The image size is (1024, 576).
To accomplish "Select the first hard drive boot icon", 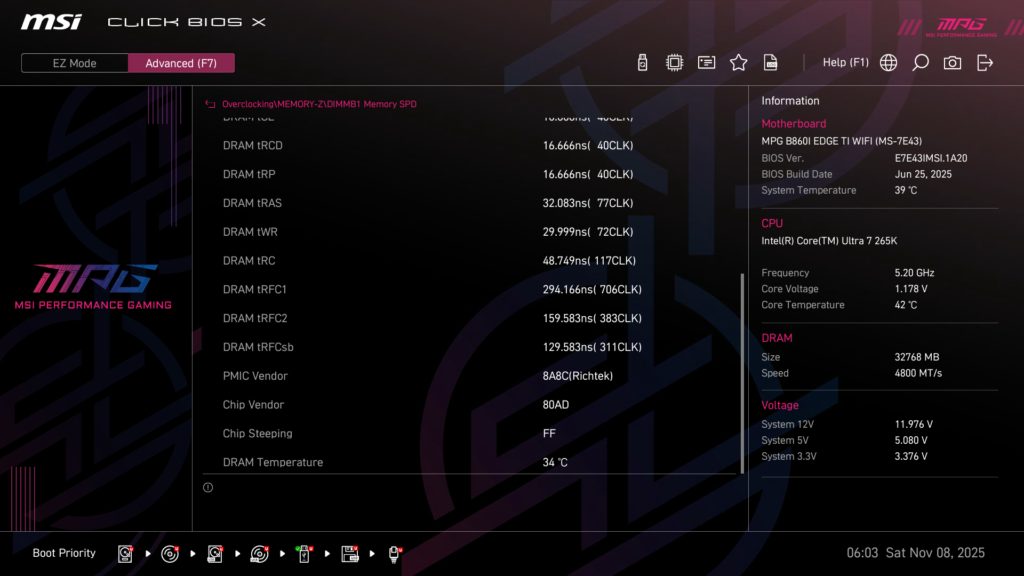I will point(124,552).
